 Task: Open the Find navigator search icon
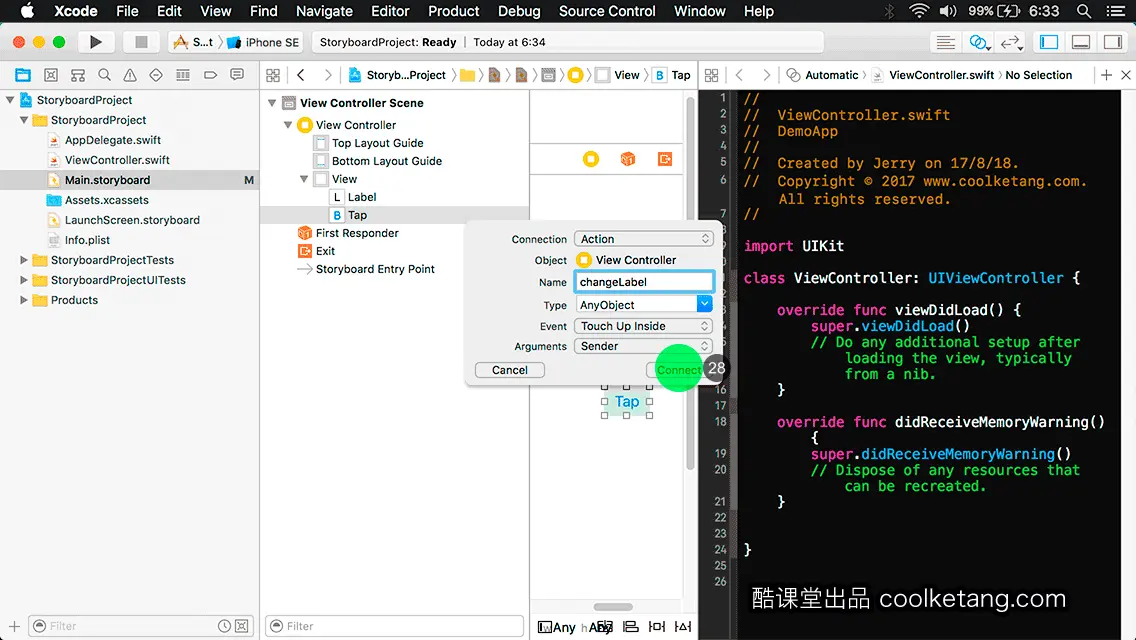(x=104, y=75)
